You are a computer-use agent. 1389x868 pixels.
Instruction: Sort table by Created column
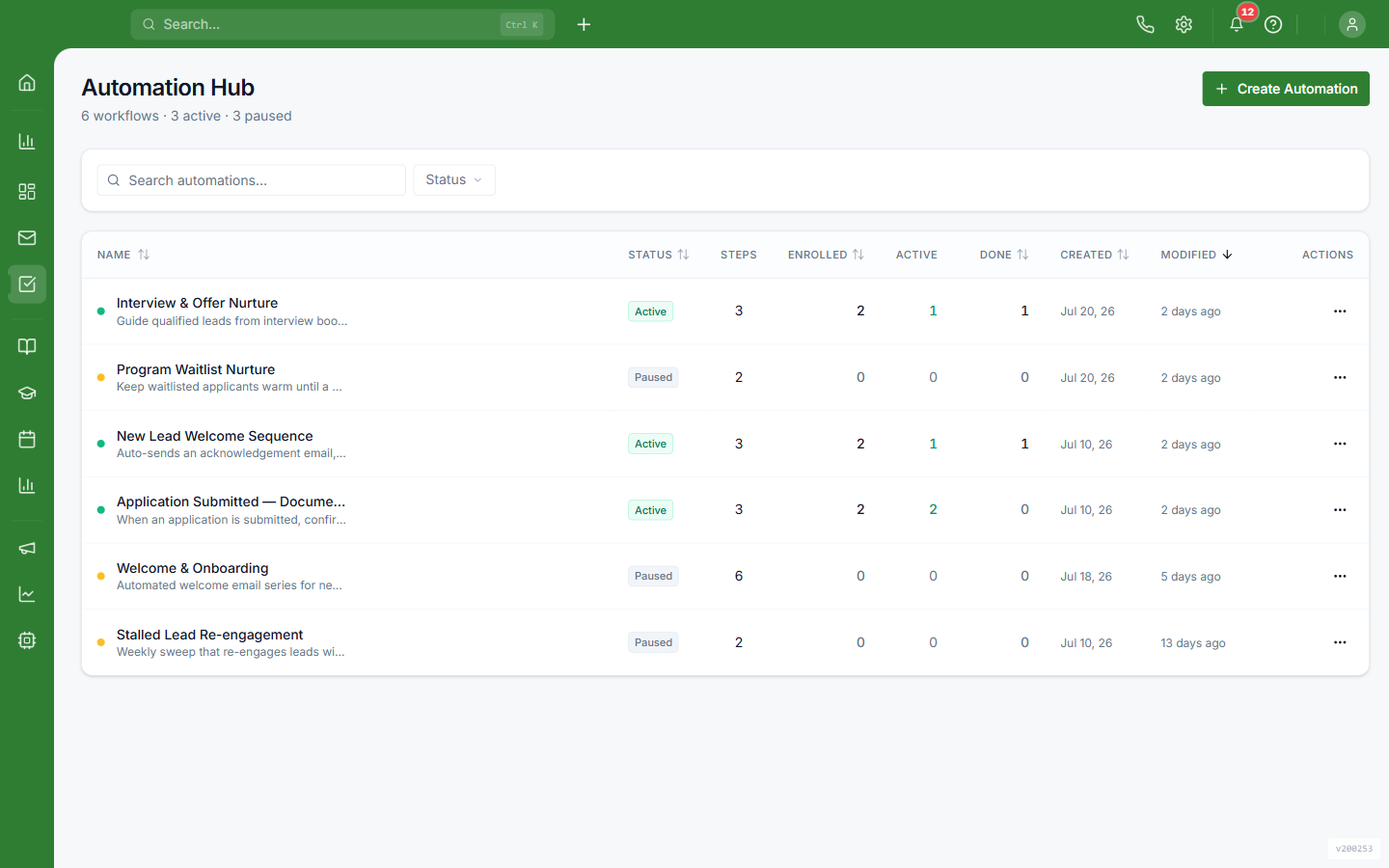[x=1094, y=255]
